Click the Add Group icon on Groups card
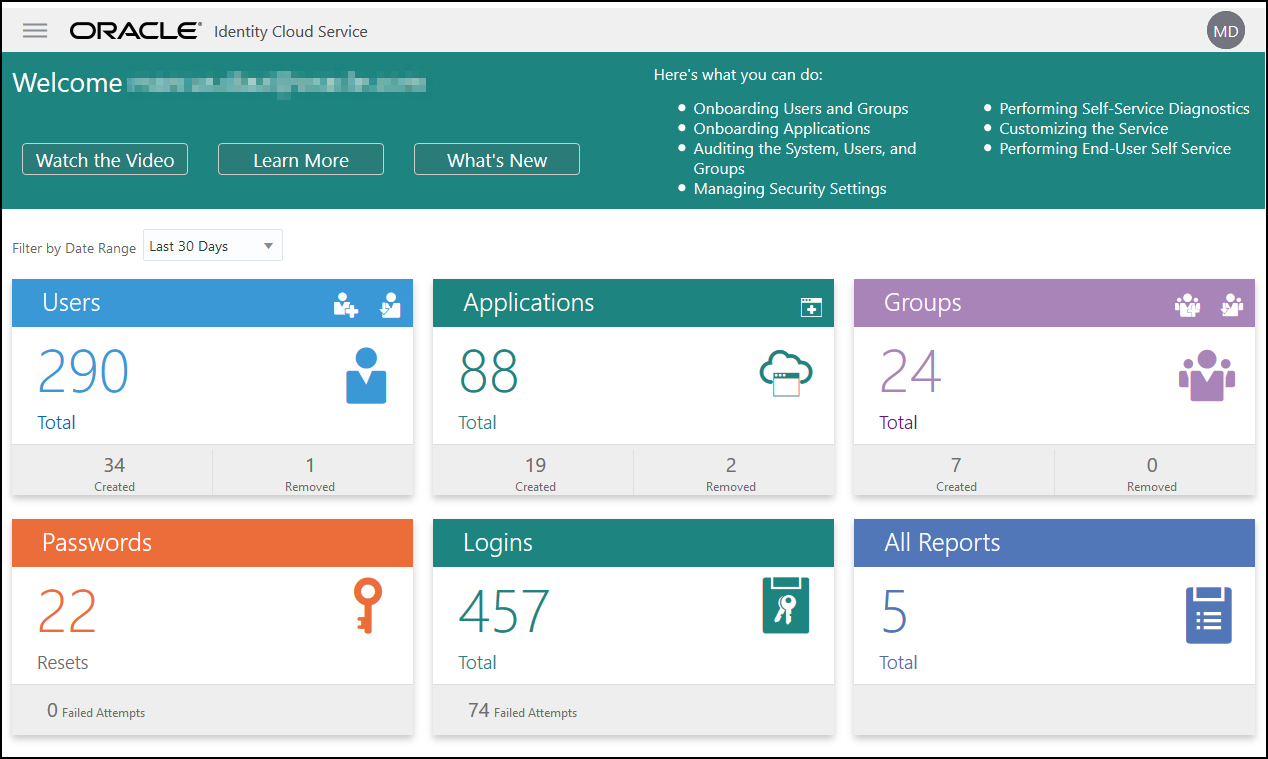 (x=1187, y=304)
